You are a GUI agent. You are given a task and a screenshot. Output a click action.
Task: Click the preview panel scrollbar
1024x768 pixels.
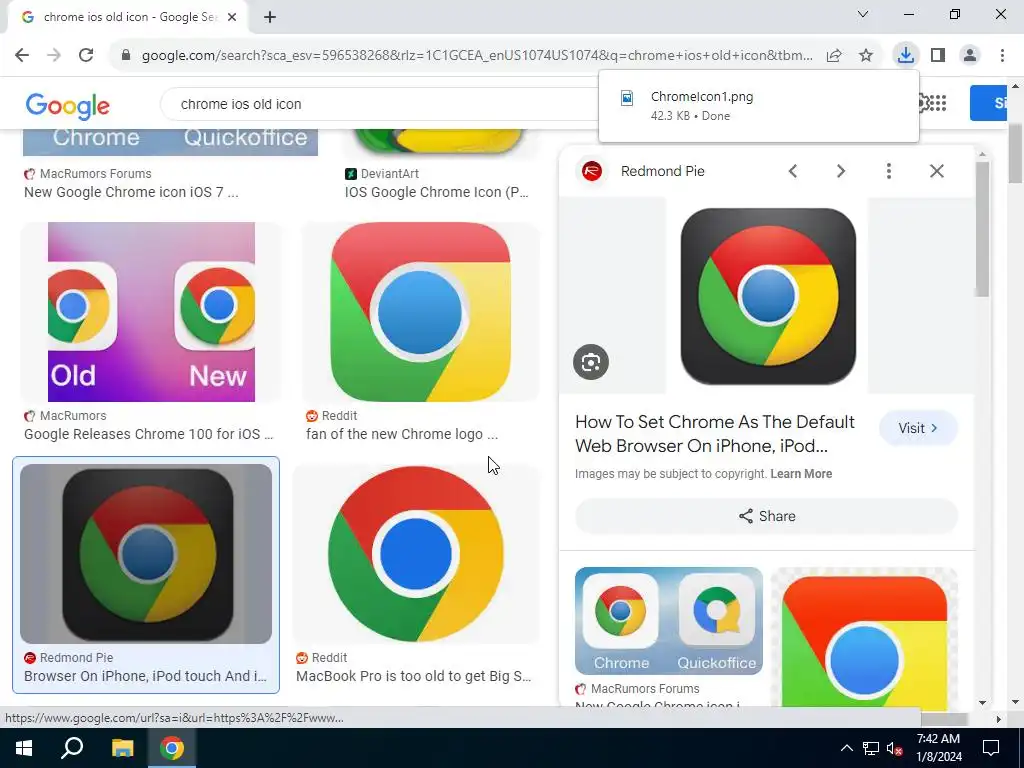pos(982,229)
